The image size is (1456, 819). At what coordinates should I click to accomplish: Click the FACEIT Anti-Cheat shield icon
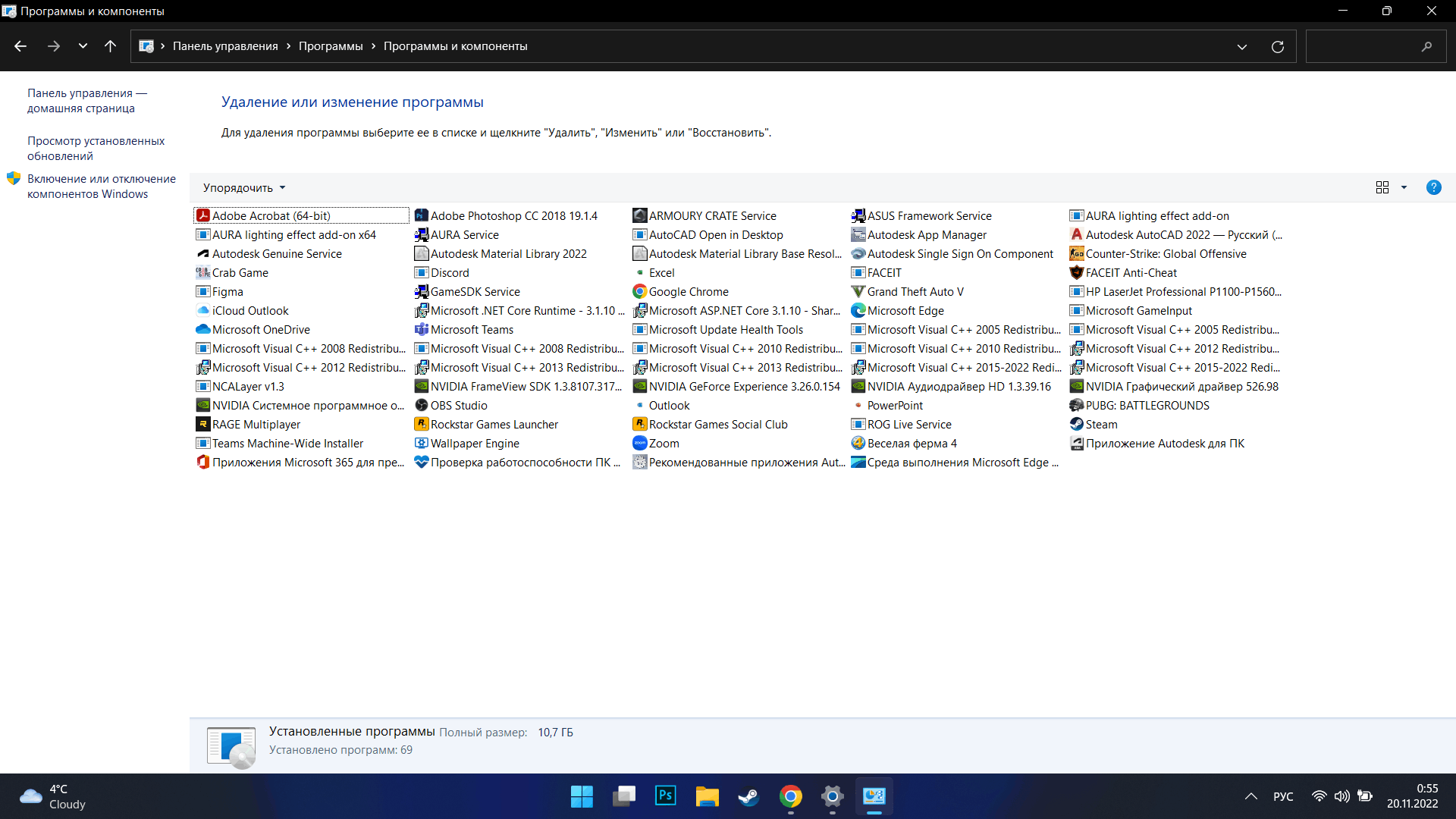(x=1077, y=273)
